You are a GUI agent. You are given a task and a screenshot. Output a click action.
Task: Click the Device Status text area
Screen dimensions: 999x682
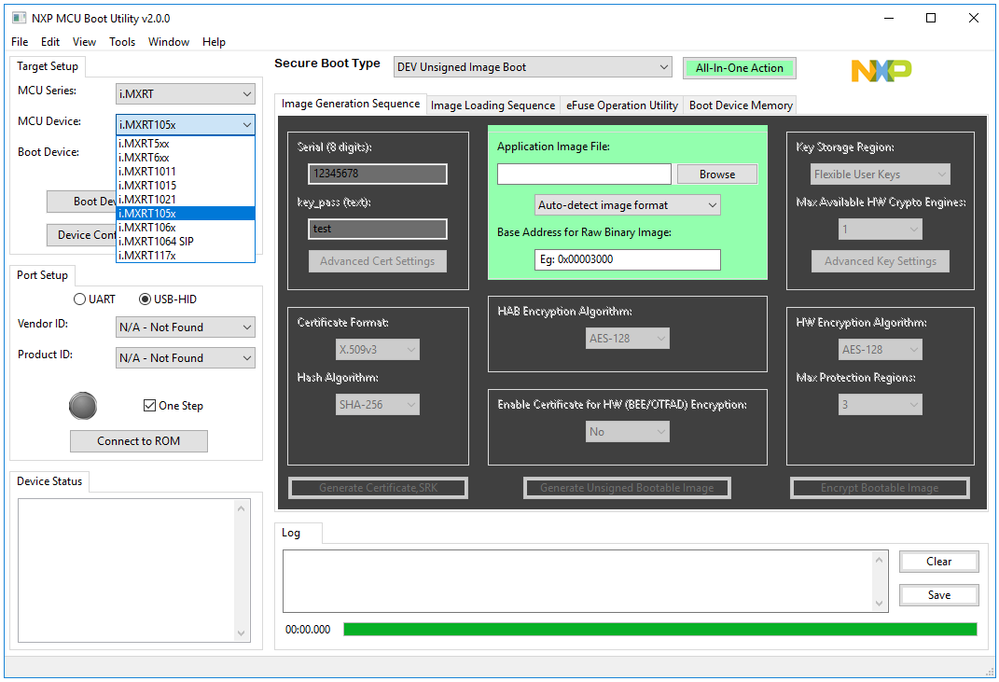(126, 570)
